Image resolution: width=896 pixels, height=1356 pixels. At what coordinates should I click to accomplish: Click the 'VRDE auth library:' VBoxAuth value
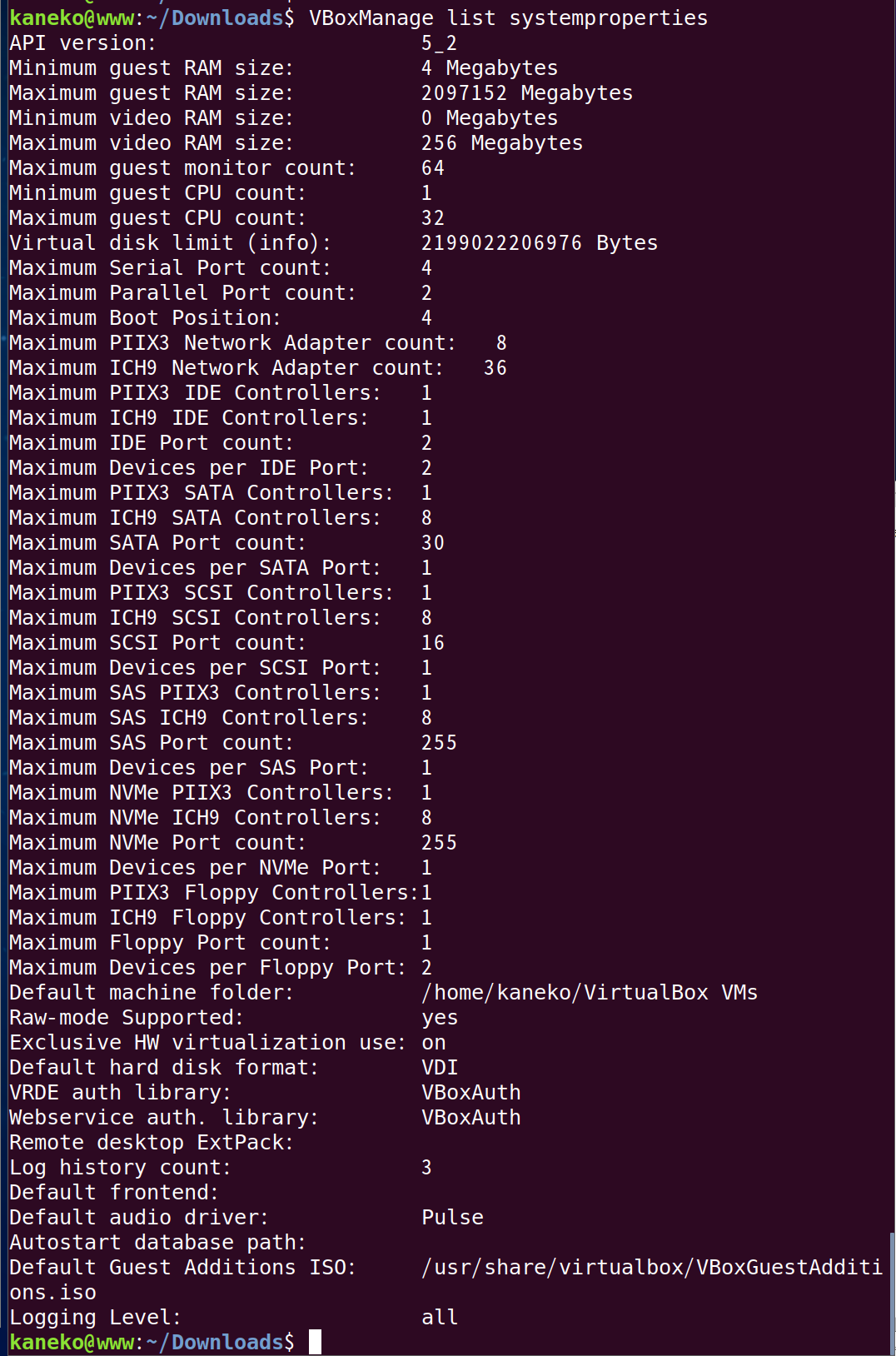tap(471, 1092)
